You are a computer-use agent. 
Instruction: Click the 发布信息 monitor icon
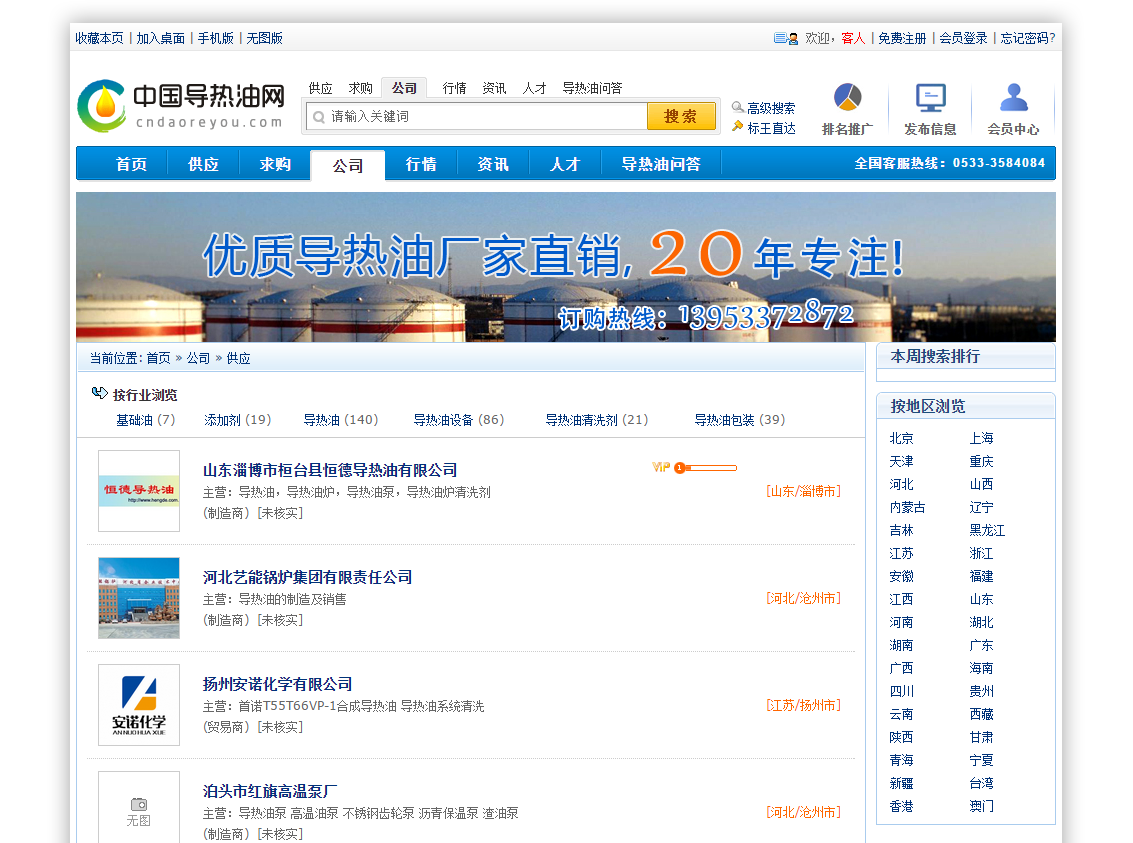tap(931, 98)
